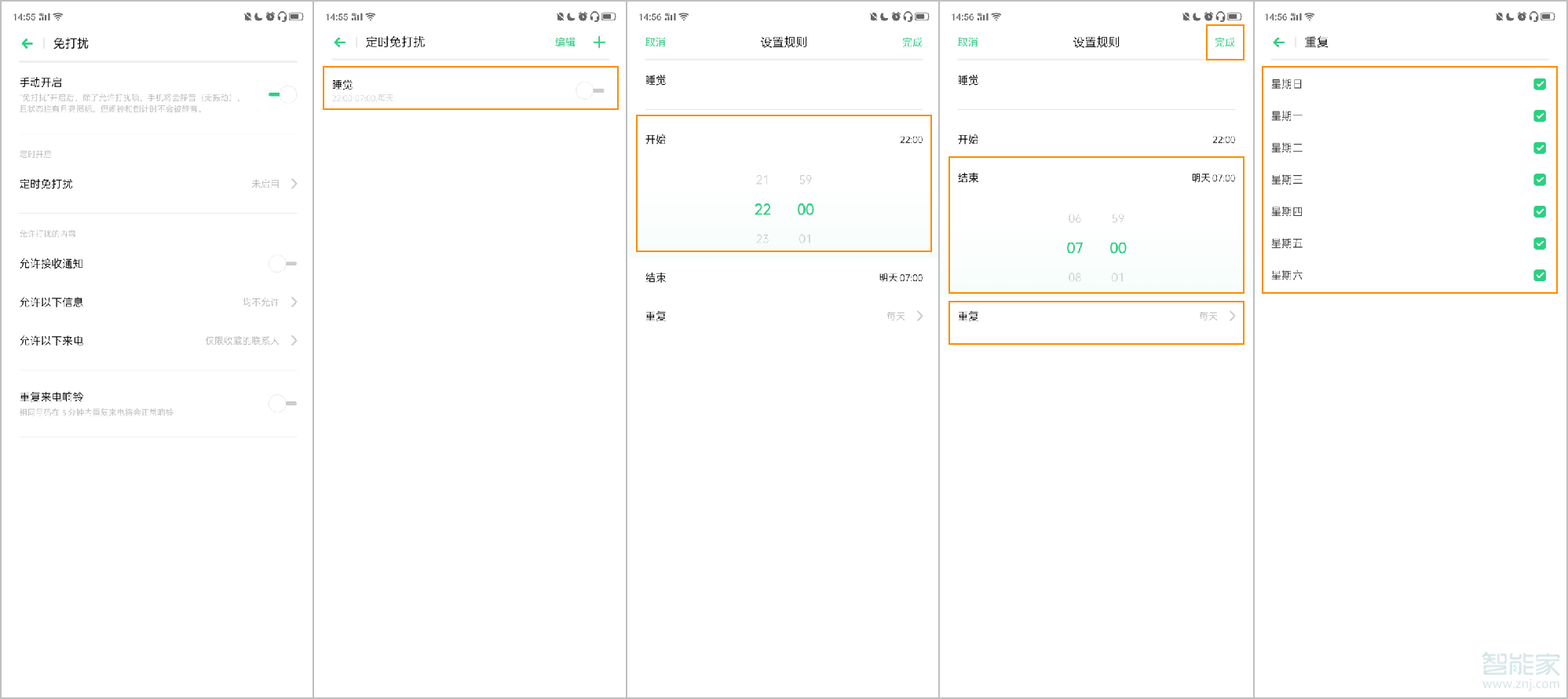Screen dimensions: 1568x699
Task: Toggle the 手动开启 switch
Action: 283,94
